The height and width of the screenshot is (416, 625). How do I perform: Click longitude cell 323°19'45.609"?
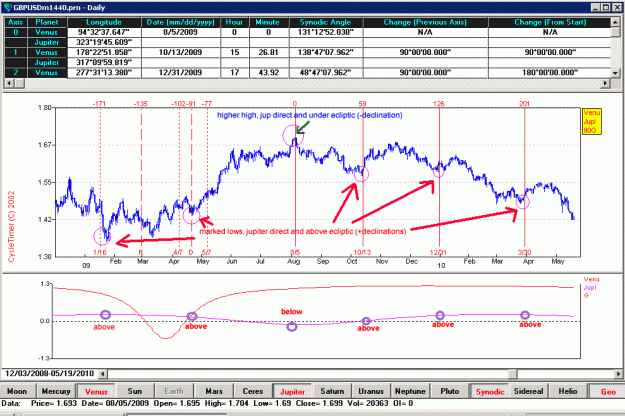click(104, 42)
